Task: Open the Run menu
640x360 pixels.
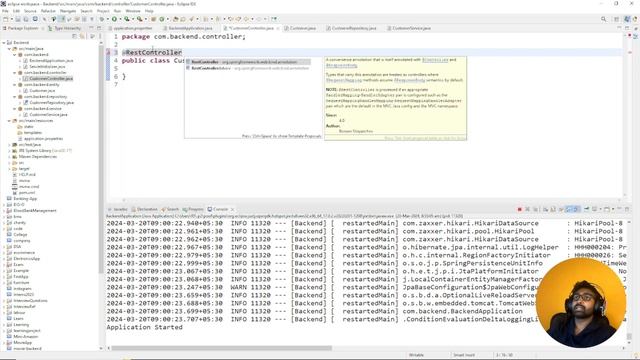Action: (x=118, y=11)
